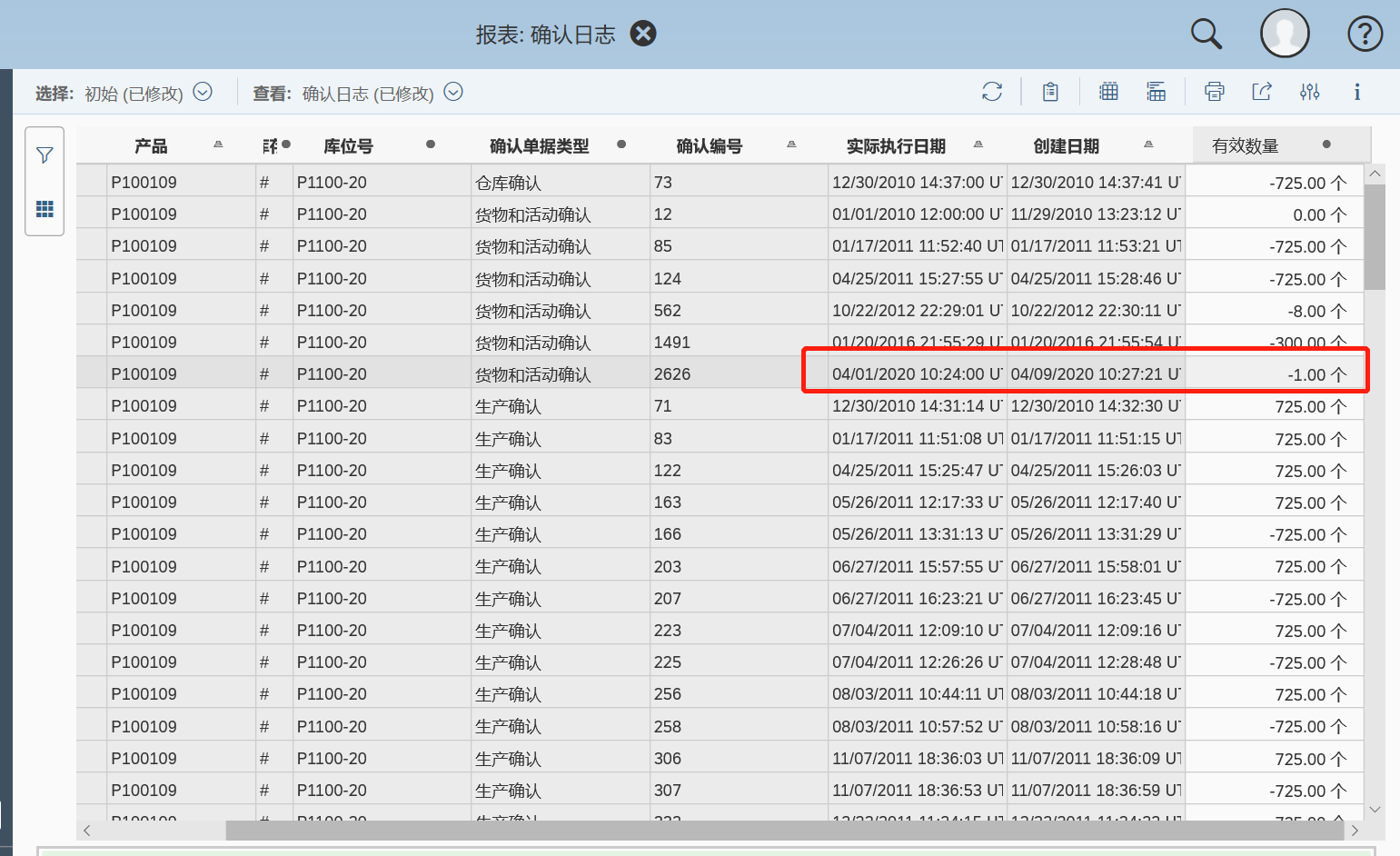This screenshot has height=856, width=1400.
Task: Open the settings sliders icon
Action: (1309, 92)
